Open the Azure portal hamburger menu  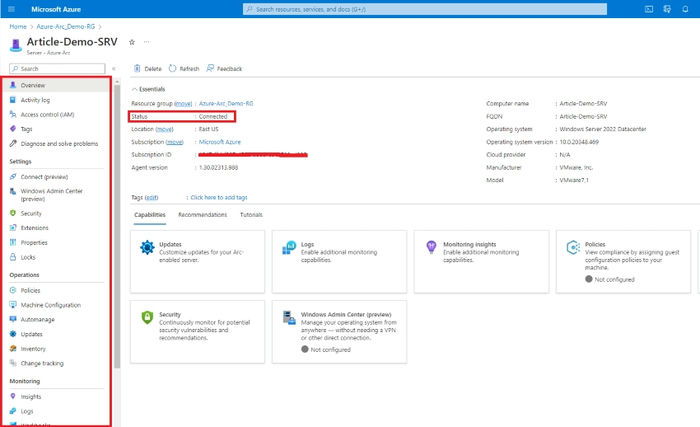coord(12,9)
